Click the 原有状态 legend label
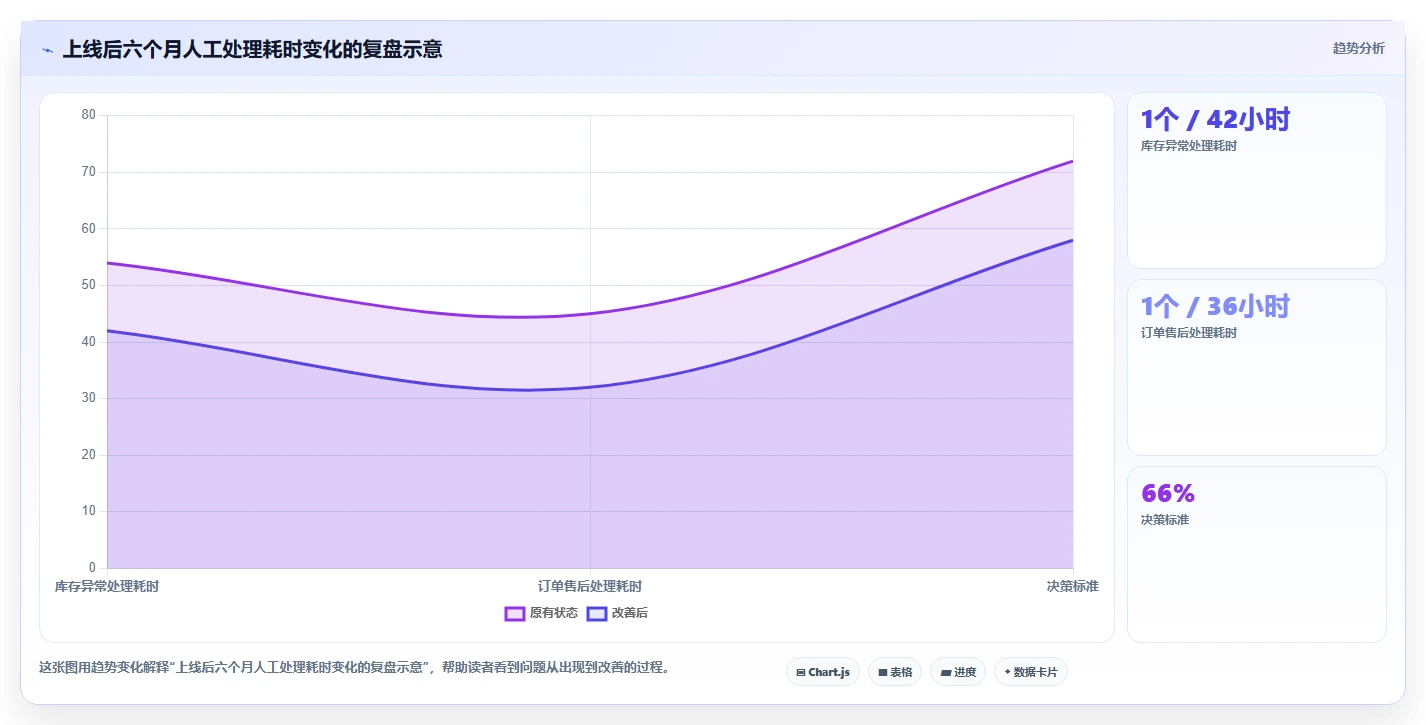The width and height of the screenshot is (1426, 725). pyautogui.click(x=554, y=613)
